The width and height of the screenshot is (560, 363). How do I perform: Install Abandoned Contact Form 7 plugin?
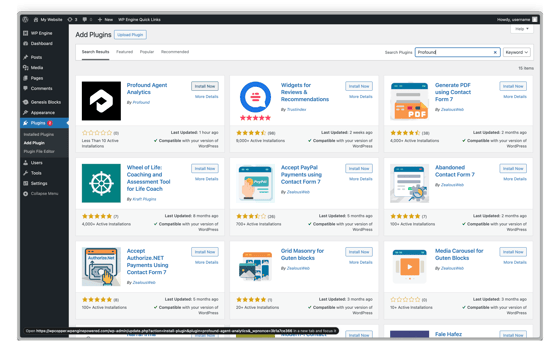pyautogui.click(x=513, y=168)
